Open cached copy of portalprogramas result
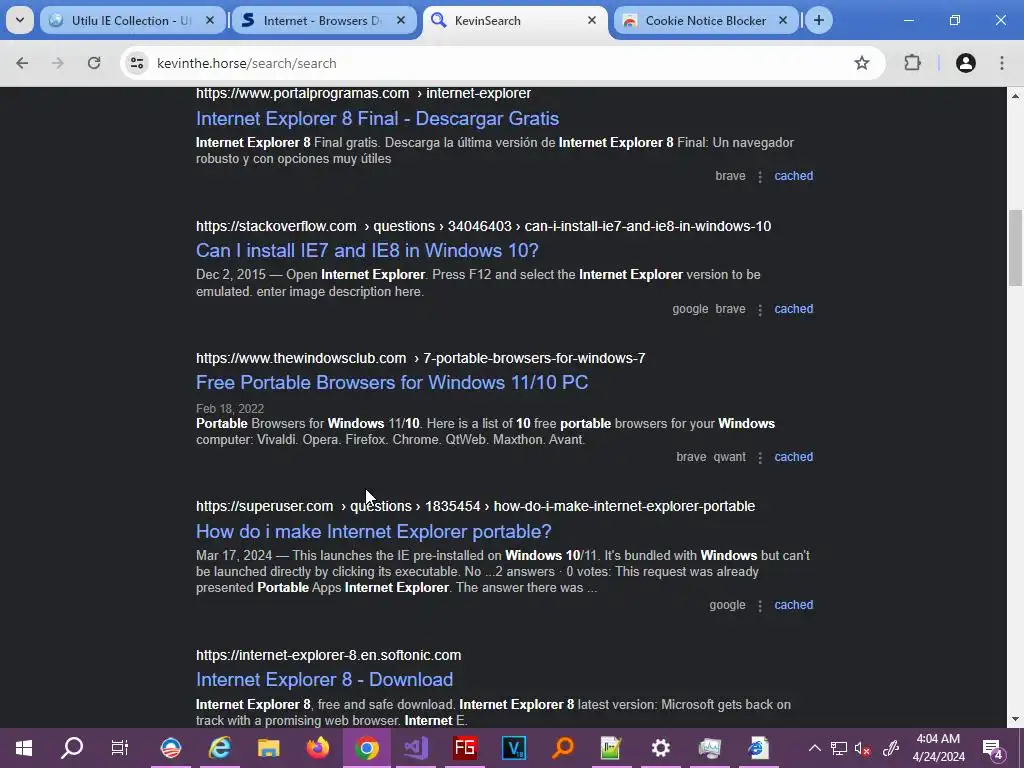The height and width of the screenshot is (768, 1024). [793, 176]
